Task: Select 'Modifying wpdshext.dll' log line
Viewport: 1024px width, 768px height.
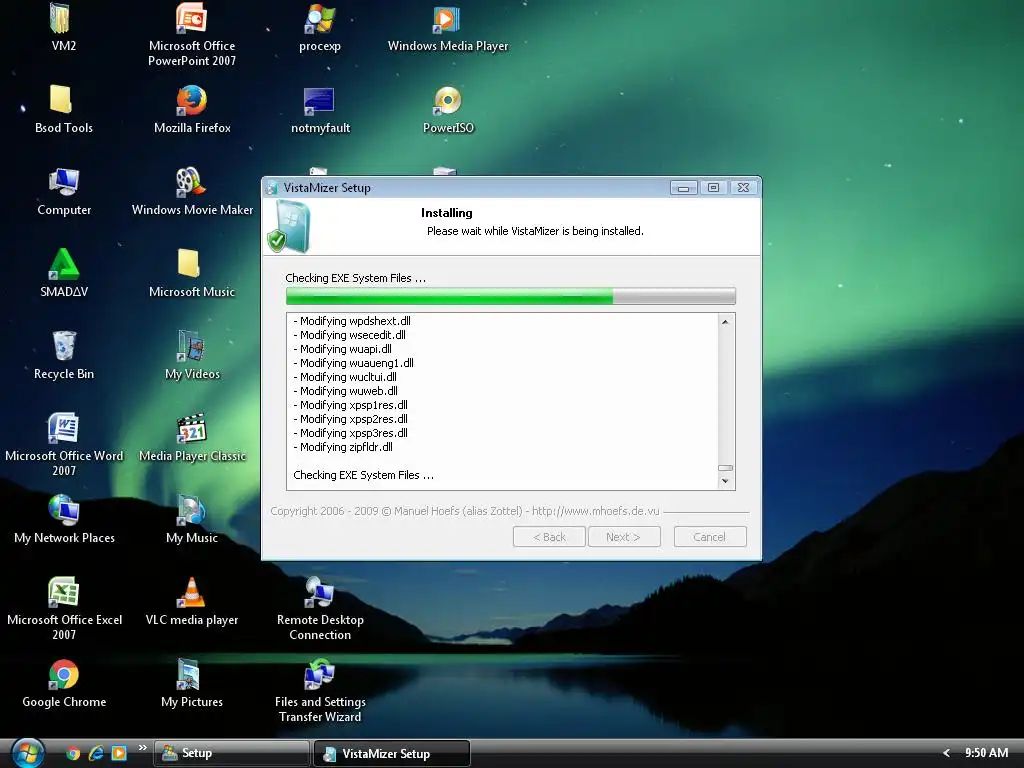Action: click(x=352, y=321)
